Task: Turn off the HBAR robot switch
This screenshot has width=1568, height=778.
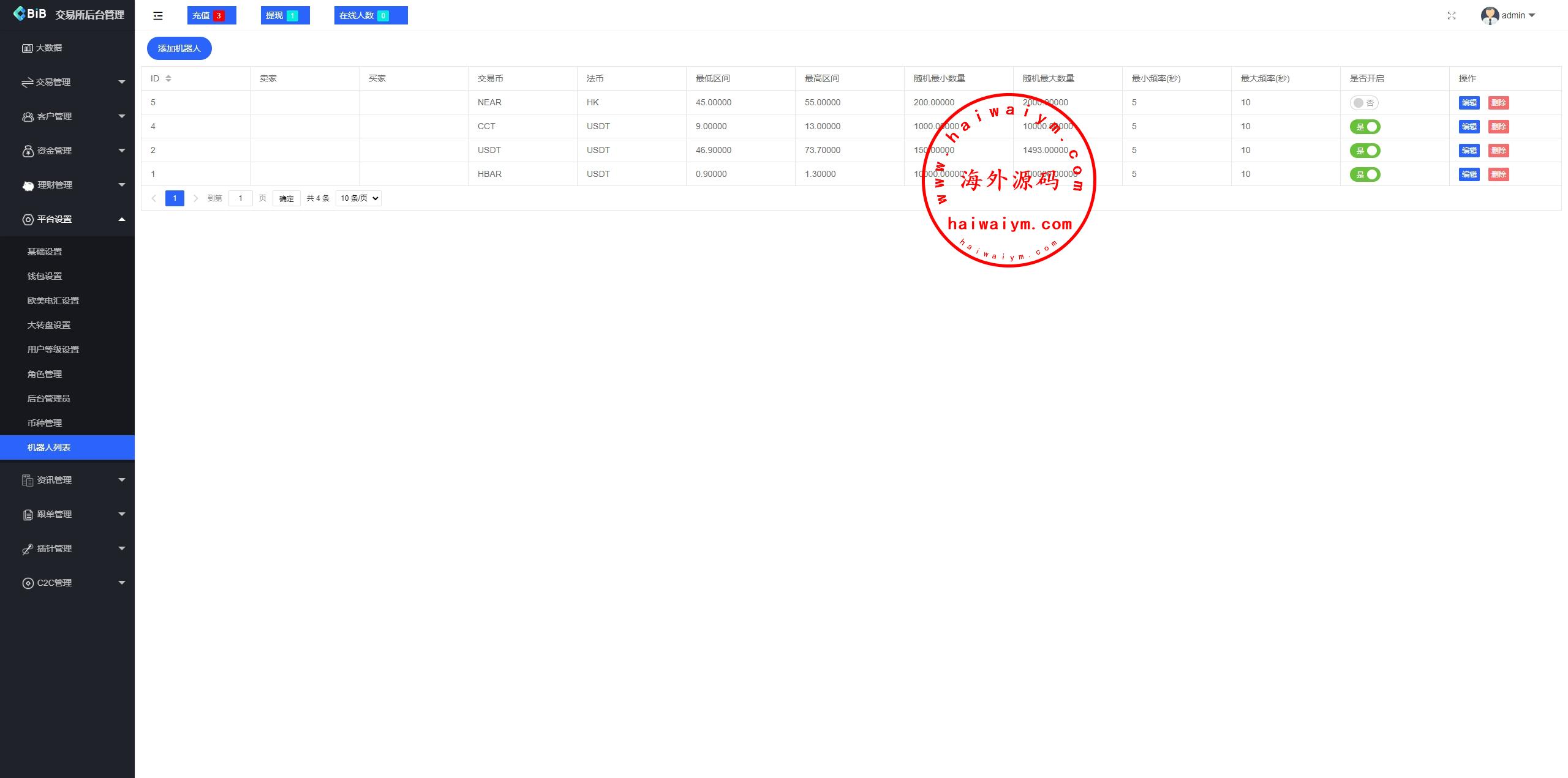Action: click(x=1365, y=174)
